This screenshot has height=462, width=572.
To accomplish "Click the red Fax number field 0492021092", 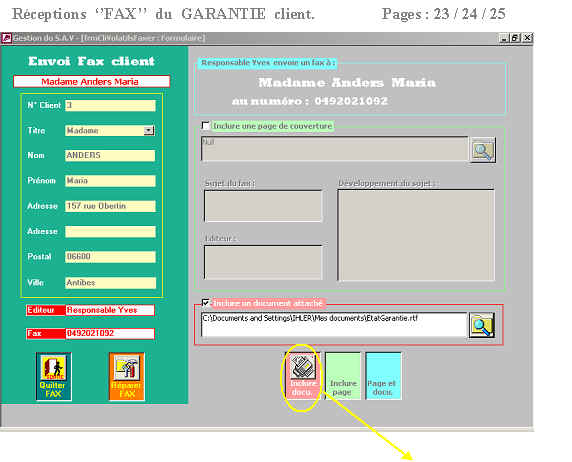I will pos(110,334).
